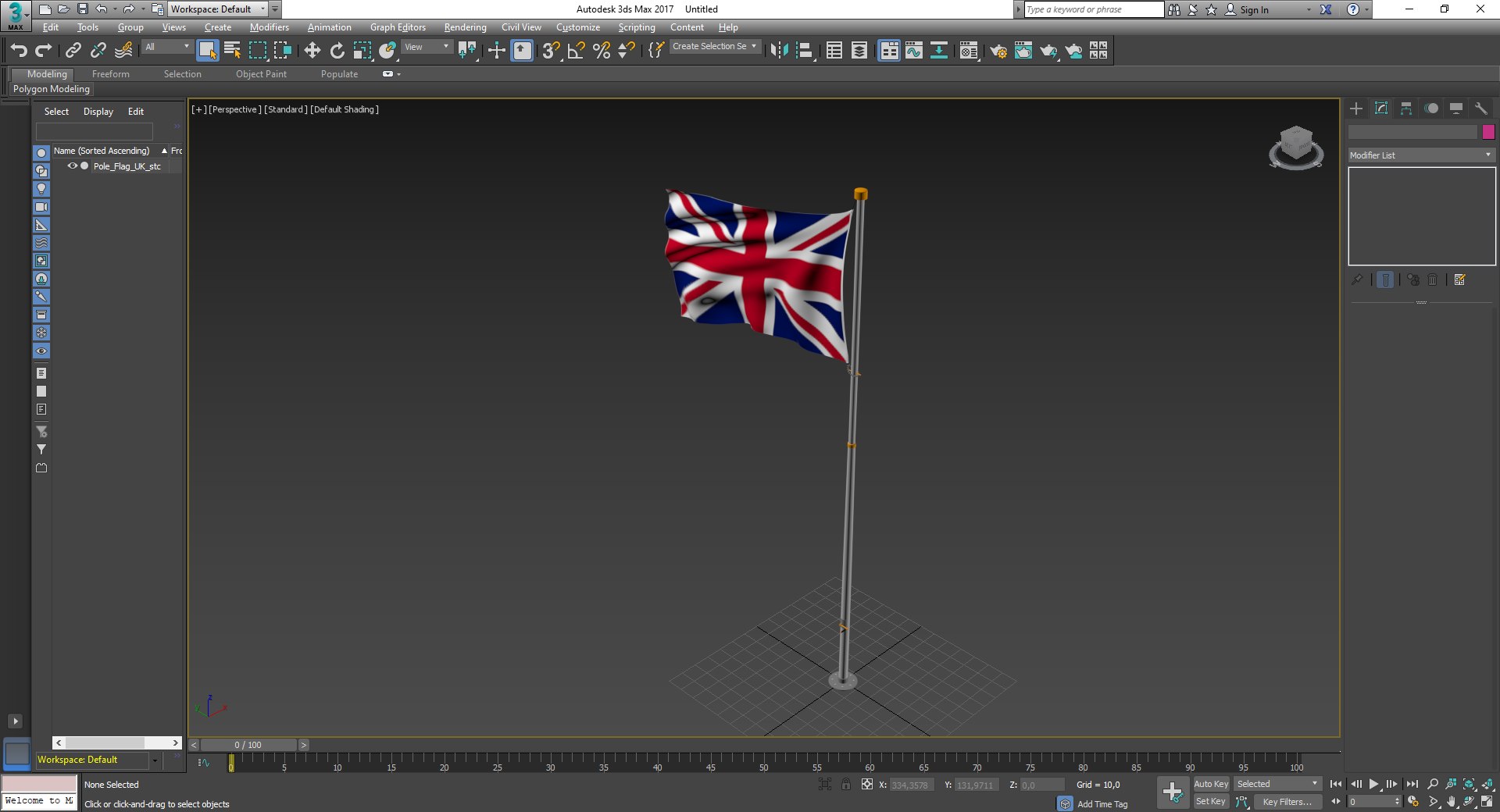Open the Hierarchy command panel tab

click(1406, 109)
